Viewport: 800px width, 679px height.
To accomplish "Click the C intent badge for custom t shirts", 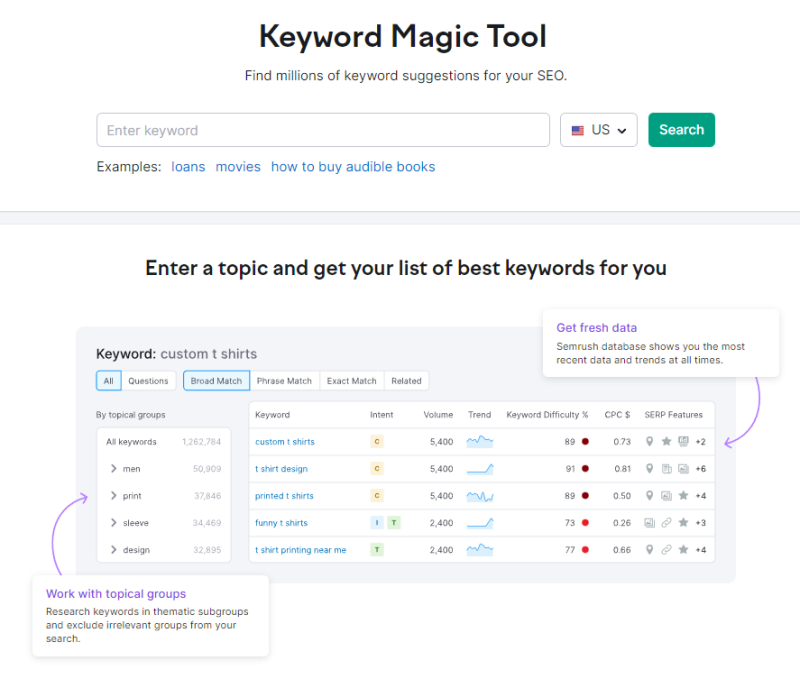I will coord(377,441).
